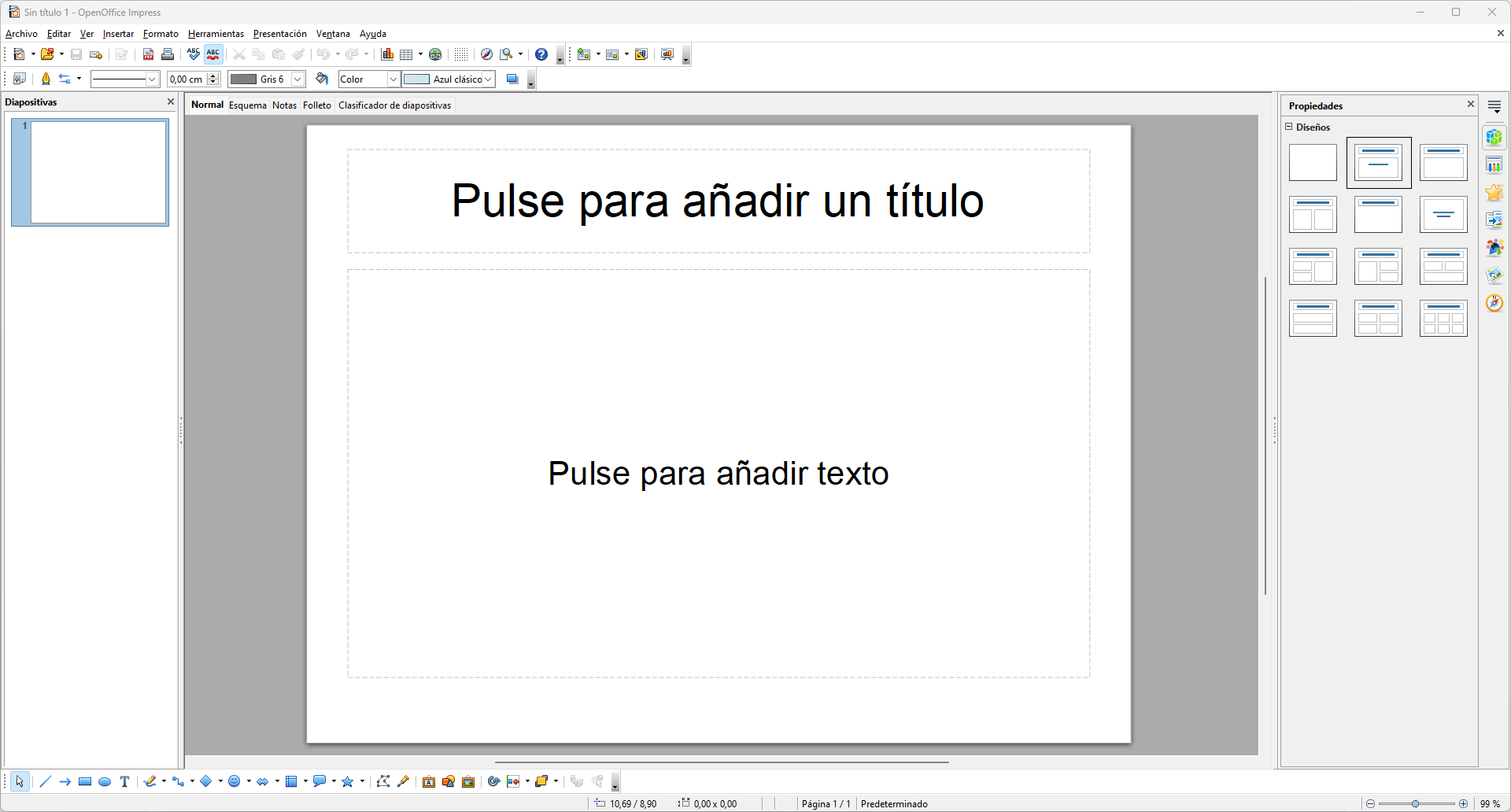
Task: Select slide 1 thumbnail in Diapositivas
Action: 90,172
